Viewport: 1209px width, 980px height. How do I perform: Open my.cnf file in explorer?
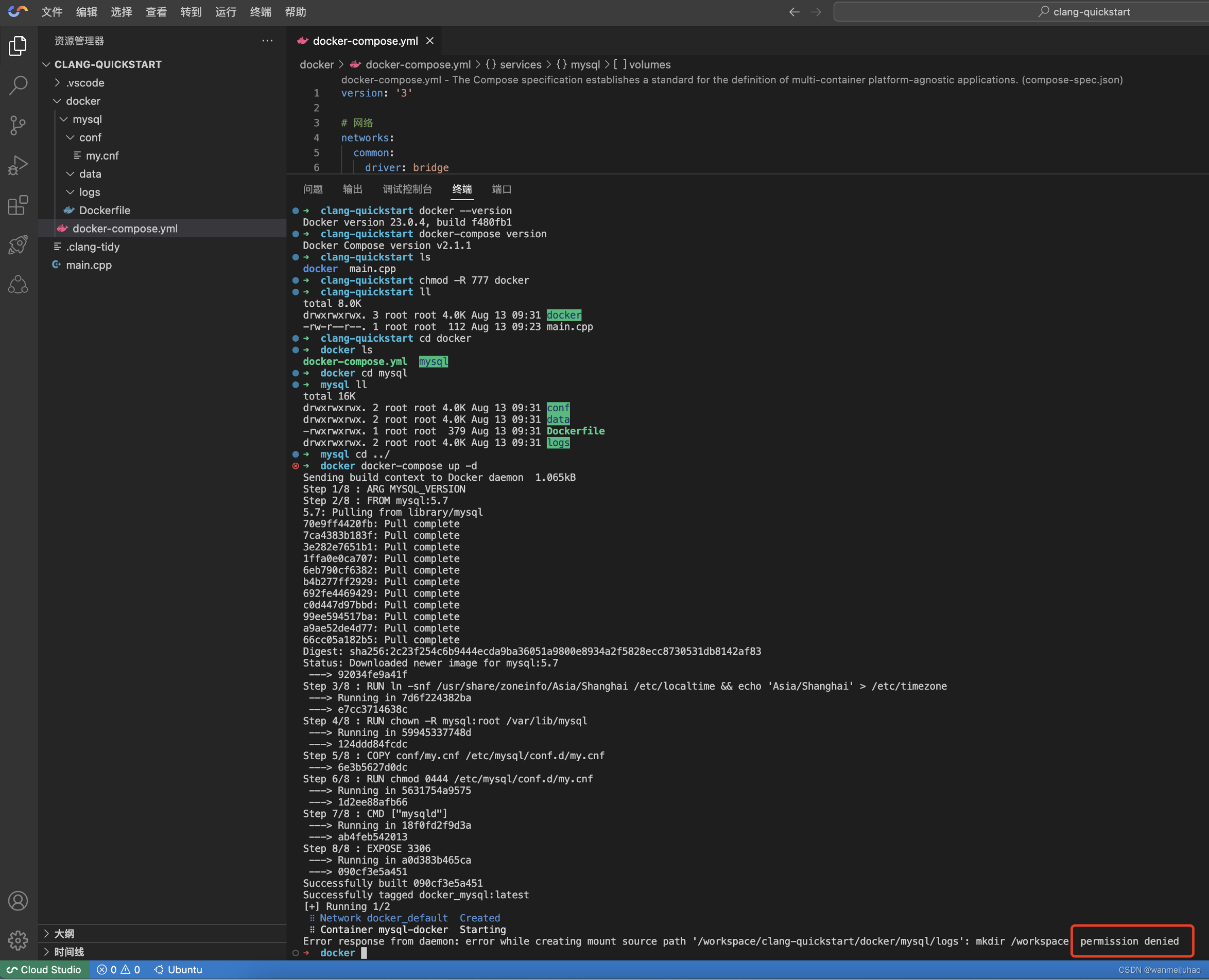[x=162, y=155]
